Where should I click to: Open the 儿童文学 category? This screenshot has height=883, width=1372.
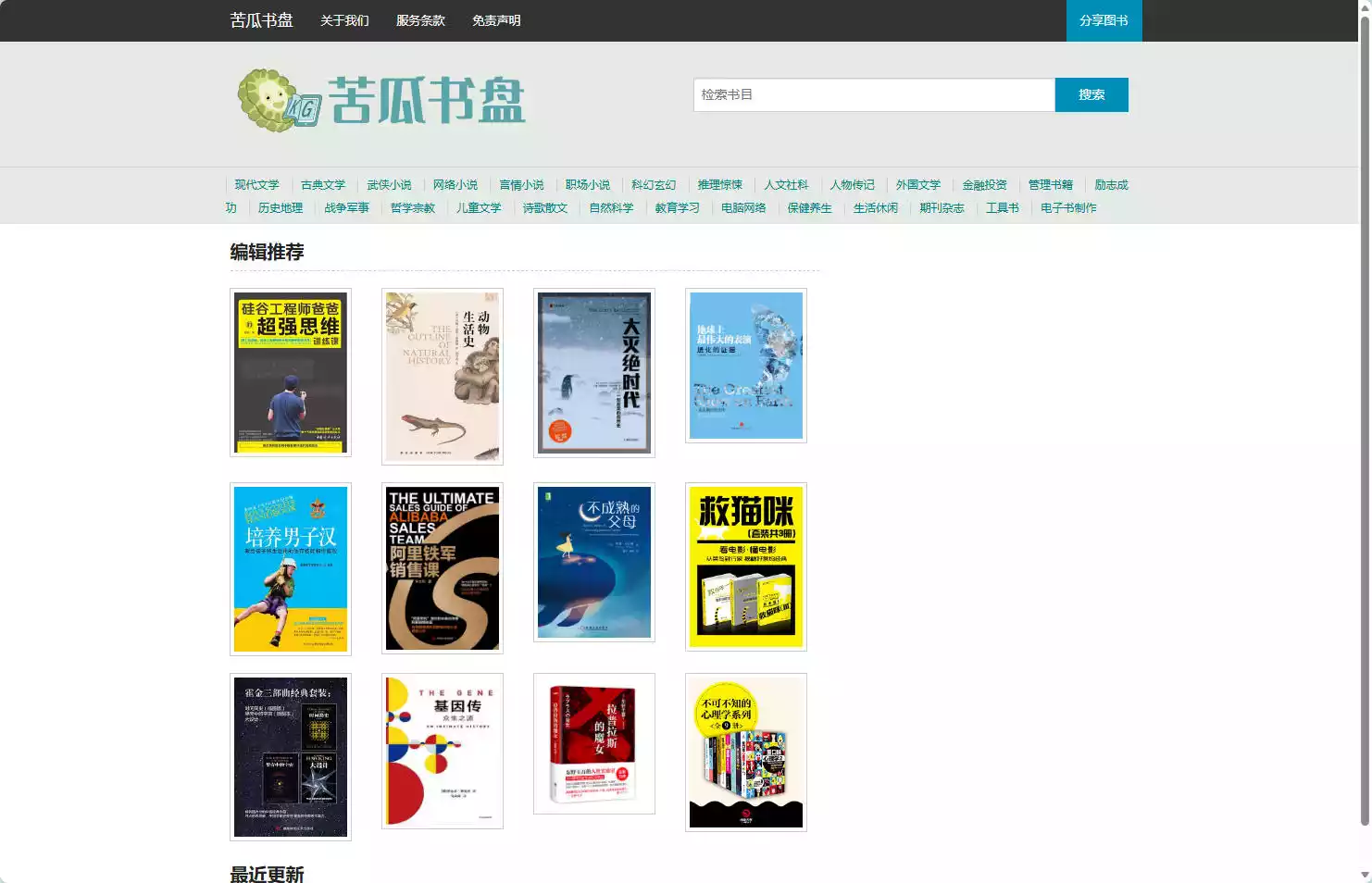(479, 208)
